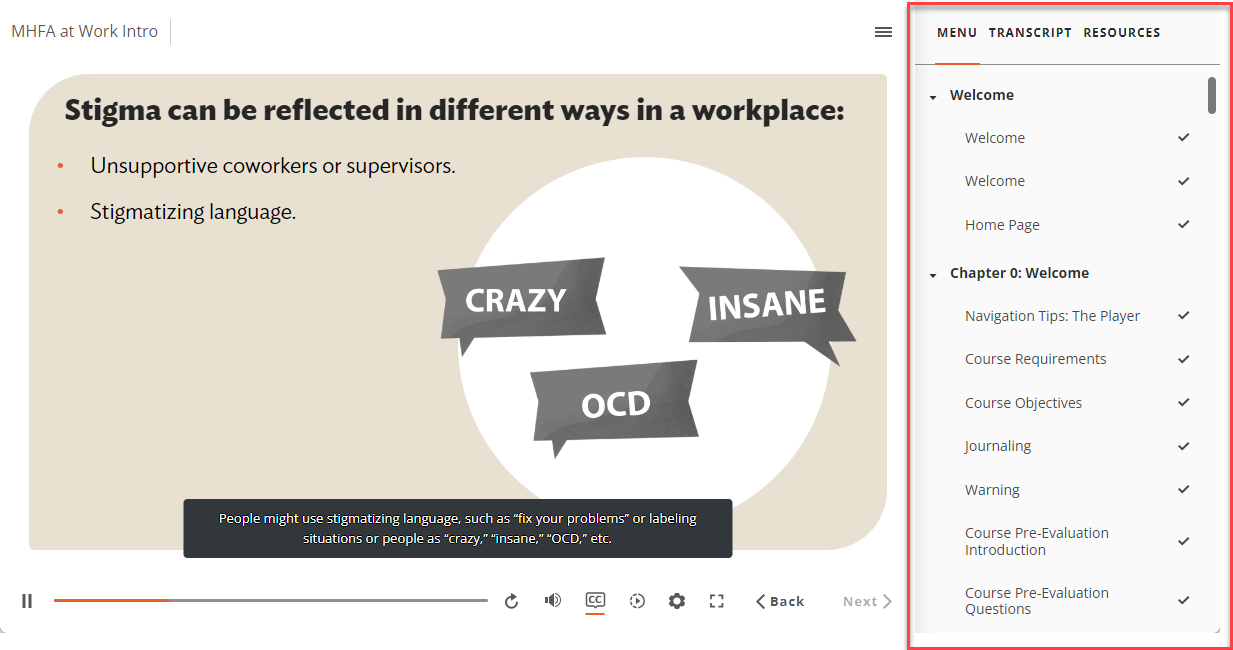Click the video progress seek bar
The width and height of the screenshot is (1233, 650).
pos(270,601)
